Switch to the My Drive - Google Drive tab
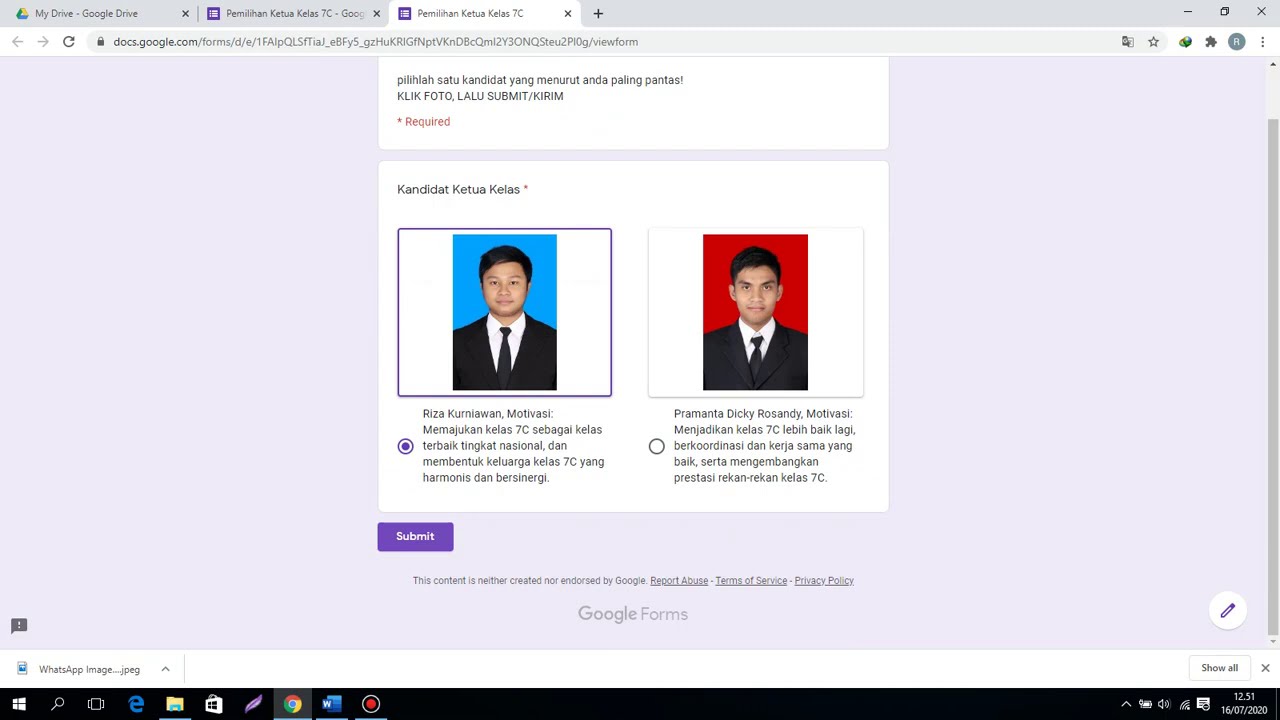The height and width of the screenshot is (720, 1280). point(100,13)
